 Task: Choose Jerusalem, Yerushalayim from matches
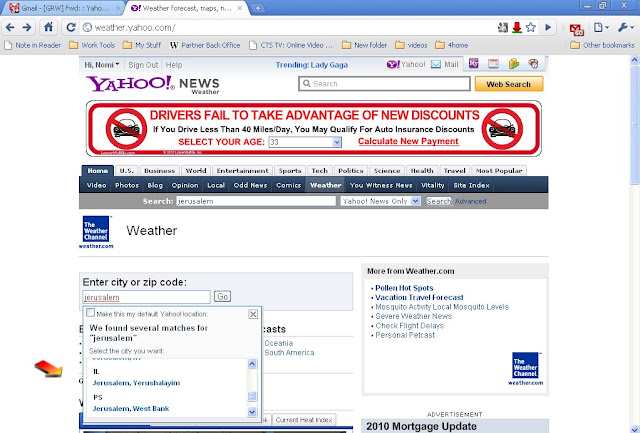coord(136,383)
